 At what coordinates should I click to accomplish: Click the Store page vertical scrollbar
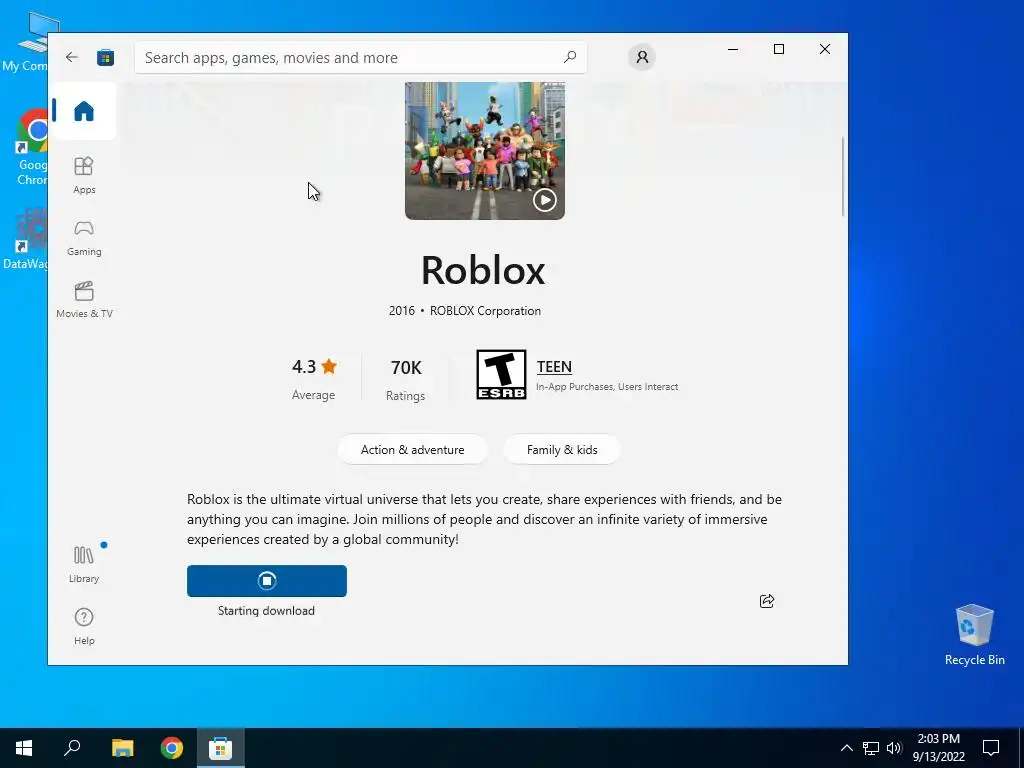843,176
